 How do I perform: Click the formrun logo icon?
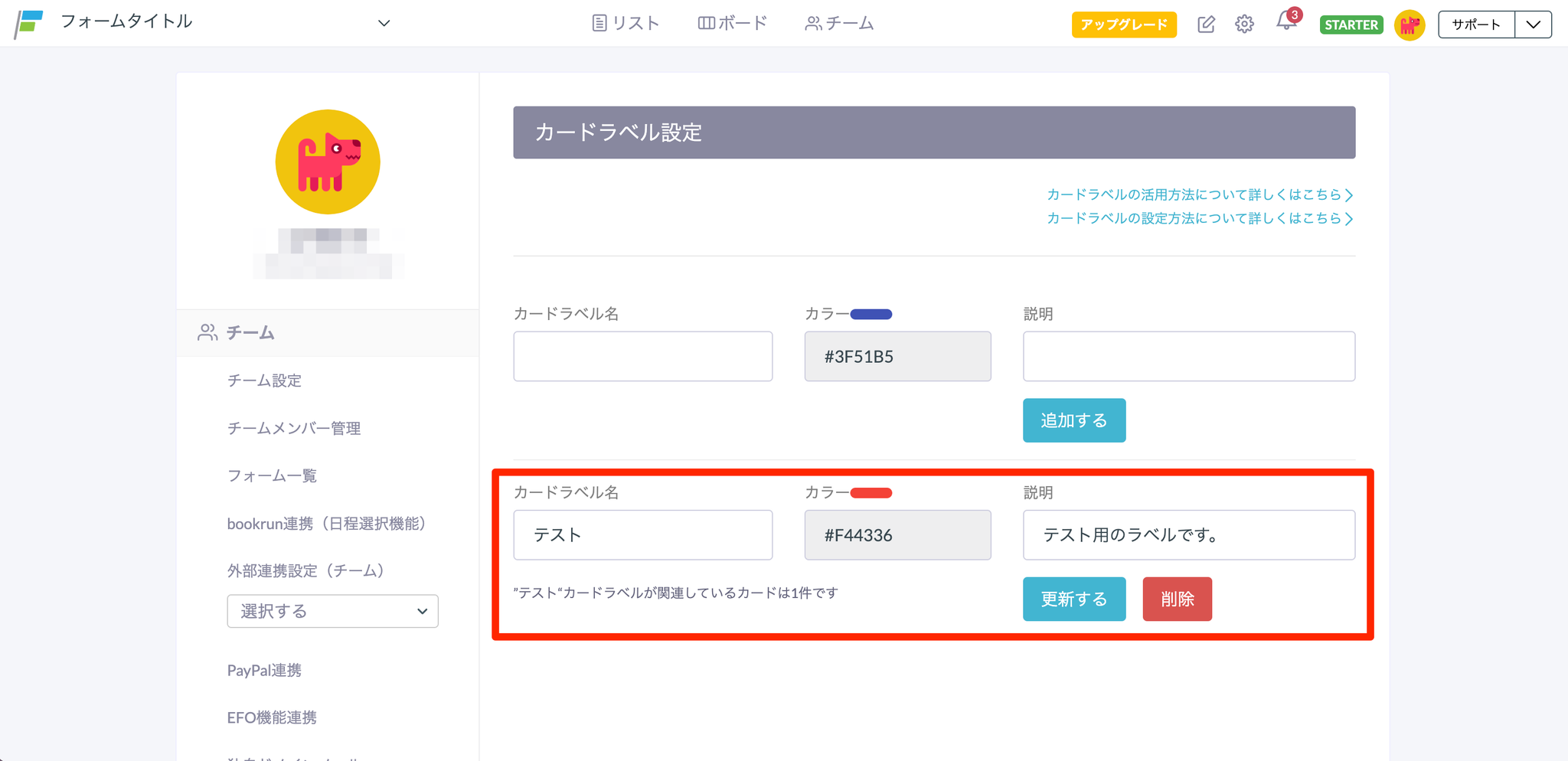point(29,23)
